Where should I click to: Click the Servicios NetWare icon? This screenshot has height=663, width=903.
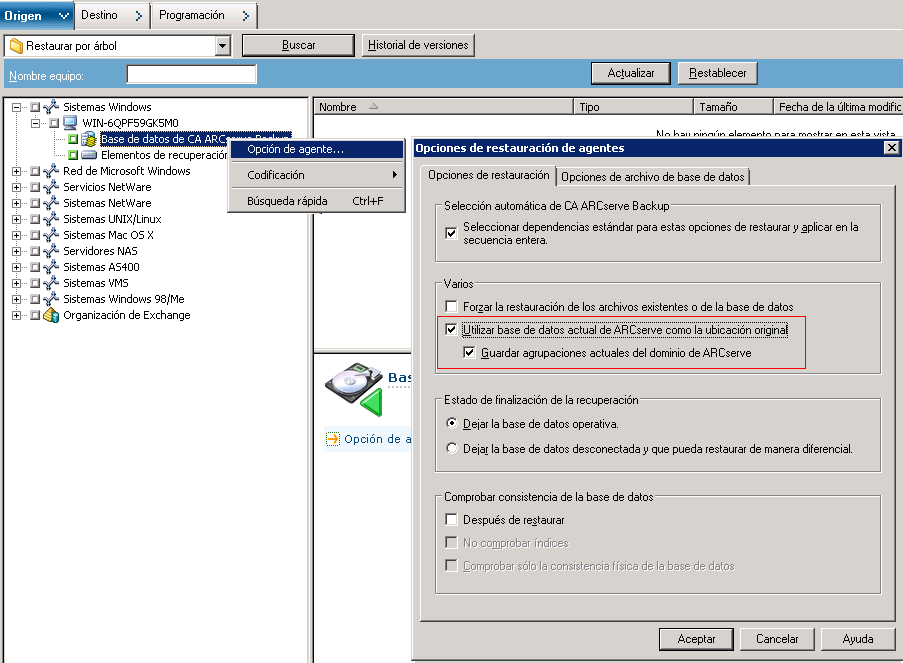[51, 187]
